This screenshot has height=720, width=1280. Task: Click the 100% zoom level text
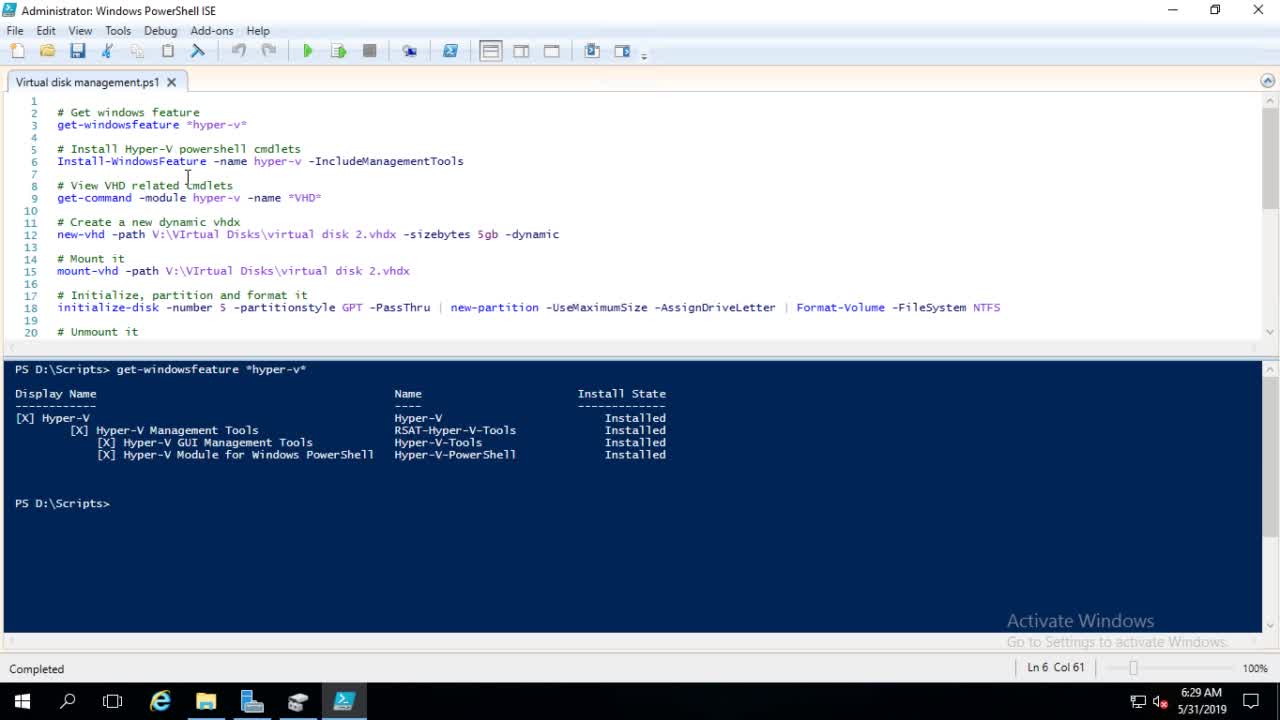click(1255, 668)
